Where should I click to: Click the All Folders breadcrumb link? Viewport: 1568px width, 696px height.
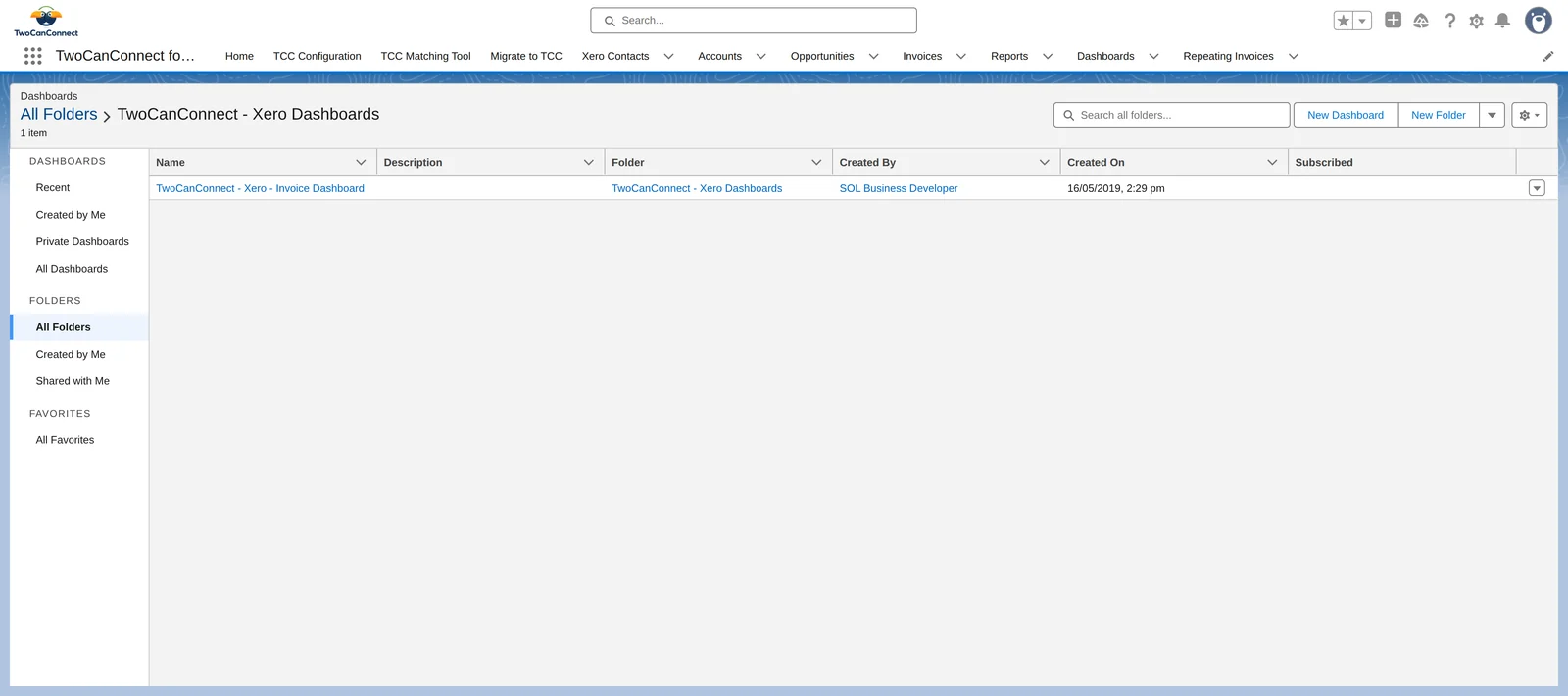point(59,114)
